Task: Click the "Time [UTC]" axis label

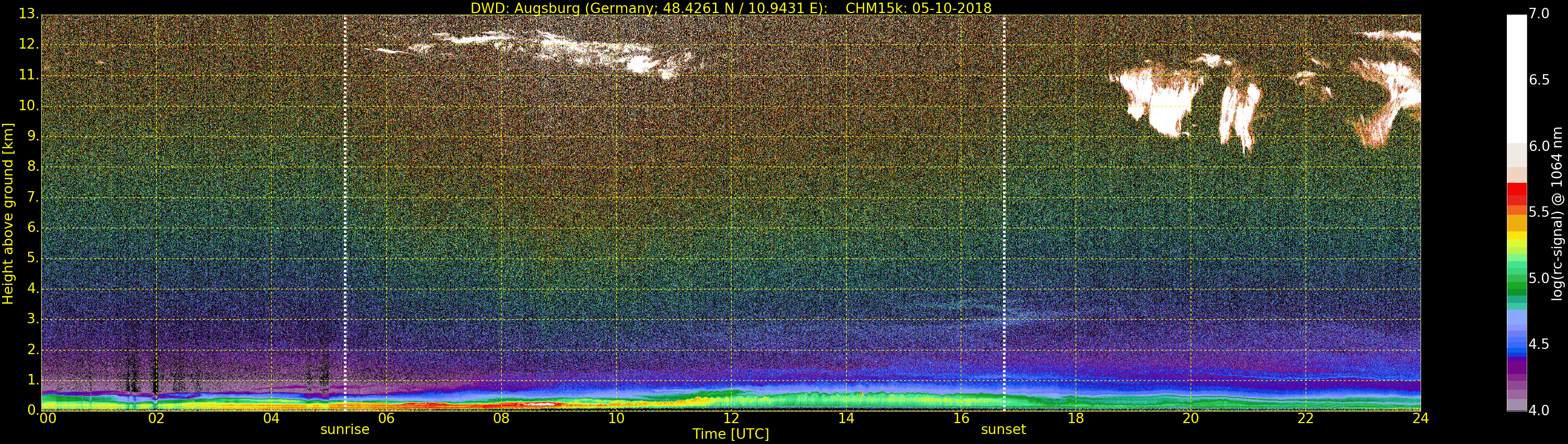Action: coord(731,434)
